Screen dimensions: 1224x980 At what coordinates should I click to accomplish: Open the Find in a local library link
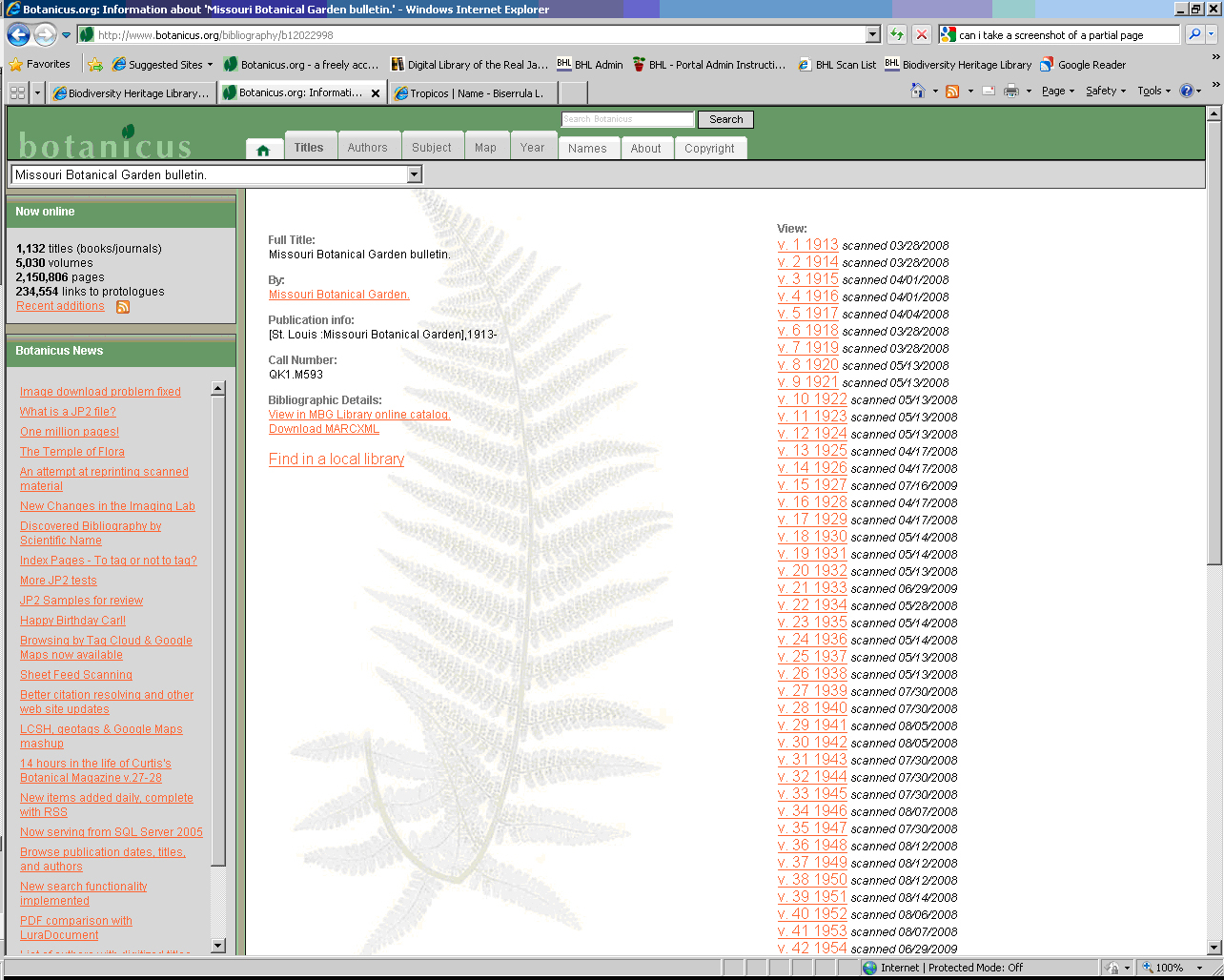337,459
